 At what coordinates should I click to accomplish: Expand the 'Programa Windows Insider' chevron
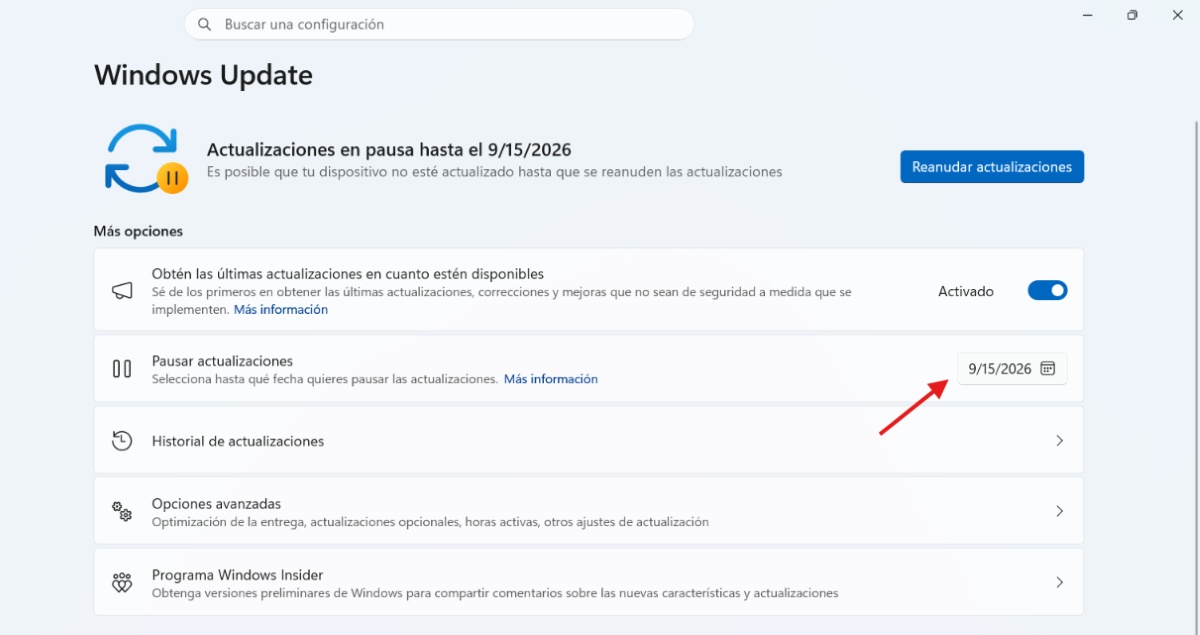[x=1060, y=582]
